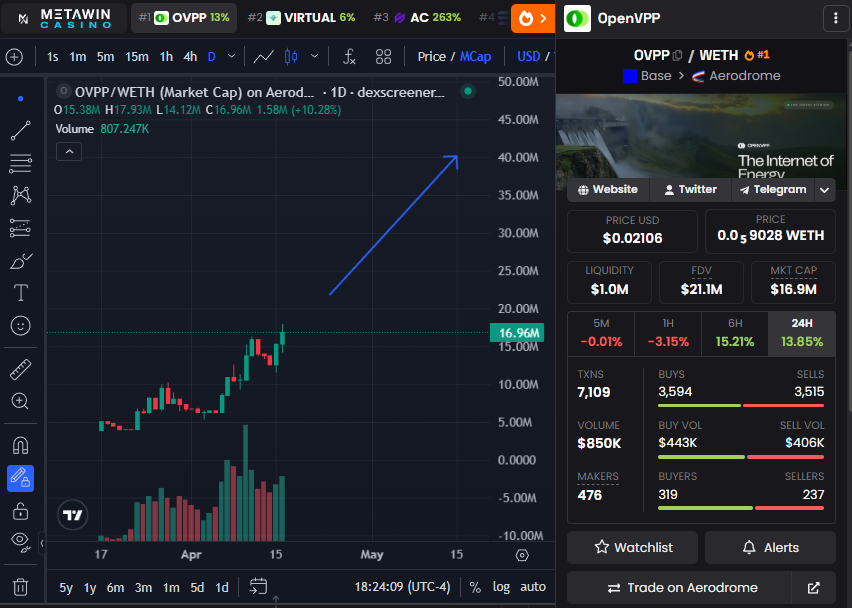Screen dimensions: 852x608
Task: Add a symbol with plus icon
Action: [x=14, y=57]
